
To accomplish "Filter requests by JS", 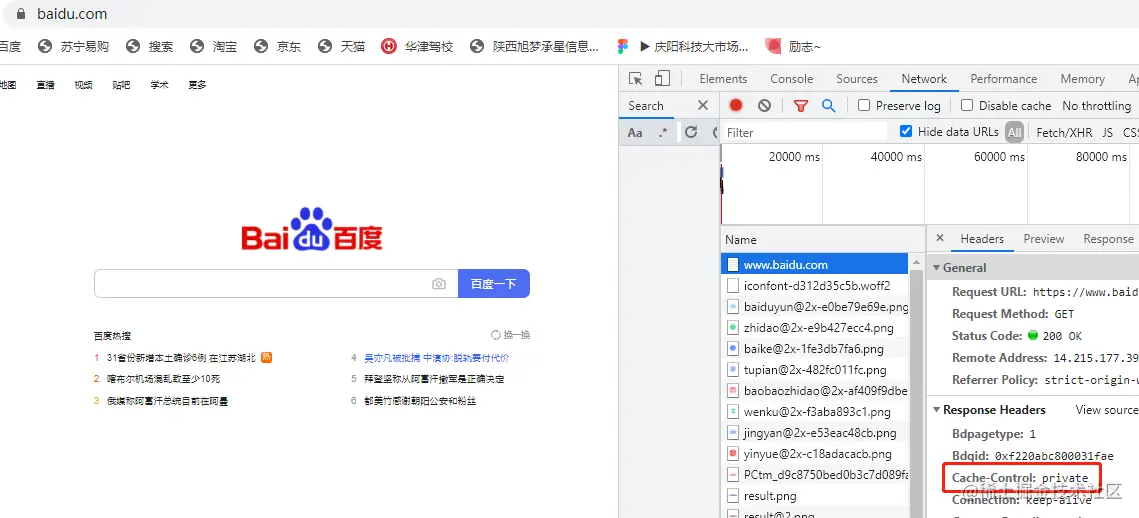I will [1107, 132].
